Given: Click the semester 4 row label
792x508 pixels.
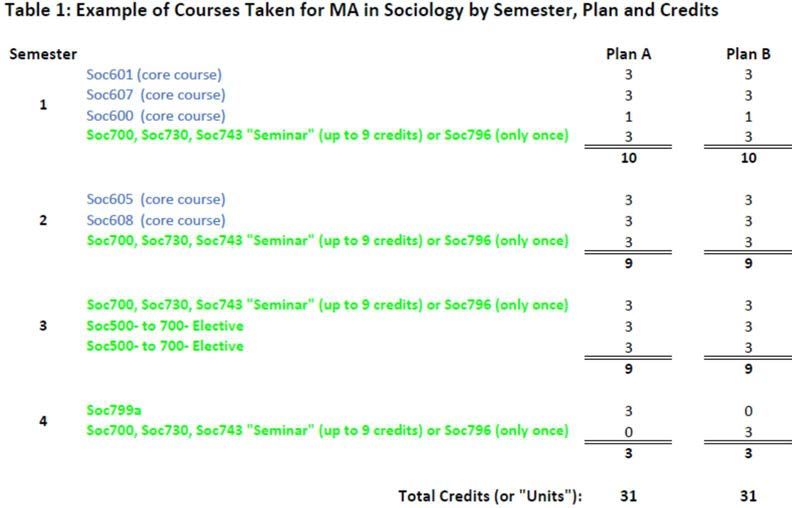Looking at the screenshot, I should pyautogui.click(x=42, y=421).
